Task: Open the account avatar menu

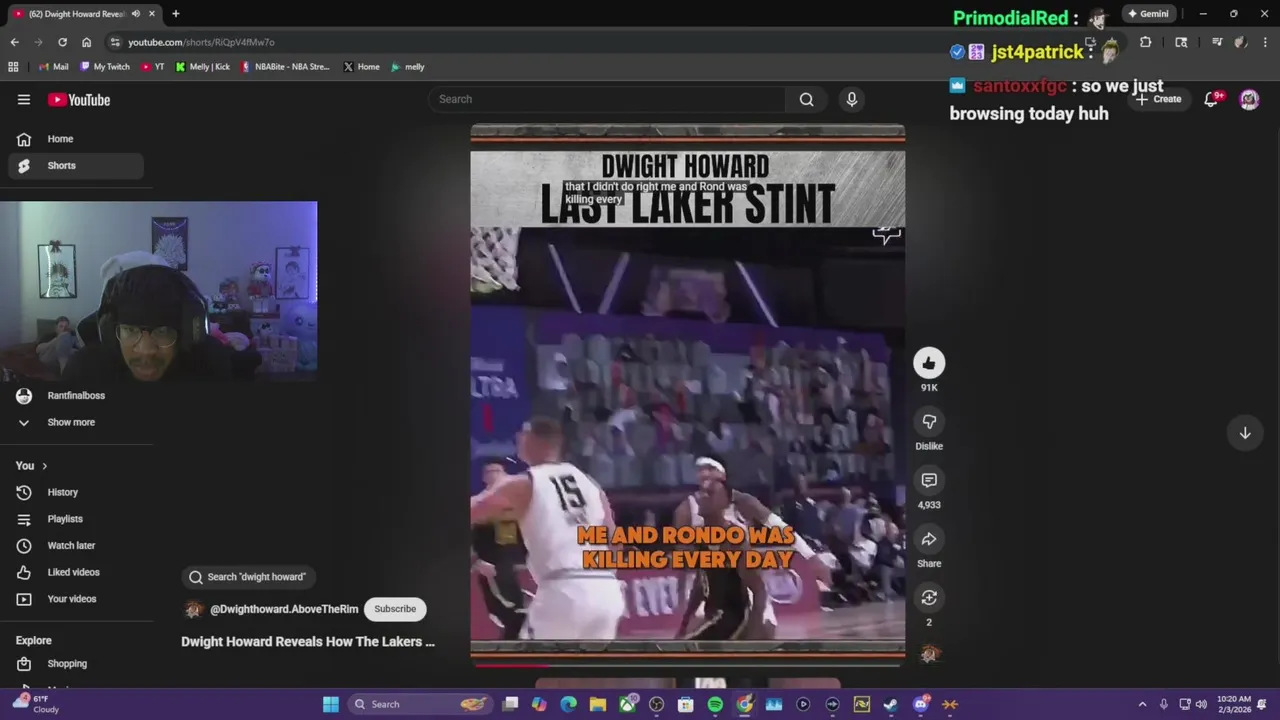Action: (x=1249, y=99)
